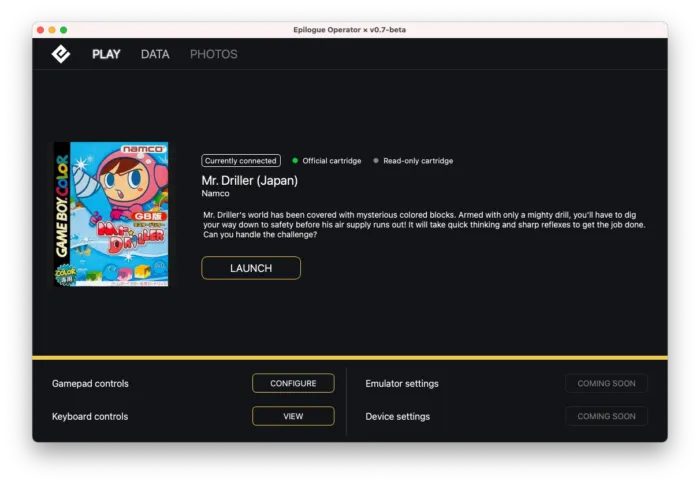Click the Namco publisher name

[x=215, y=194]
